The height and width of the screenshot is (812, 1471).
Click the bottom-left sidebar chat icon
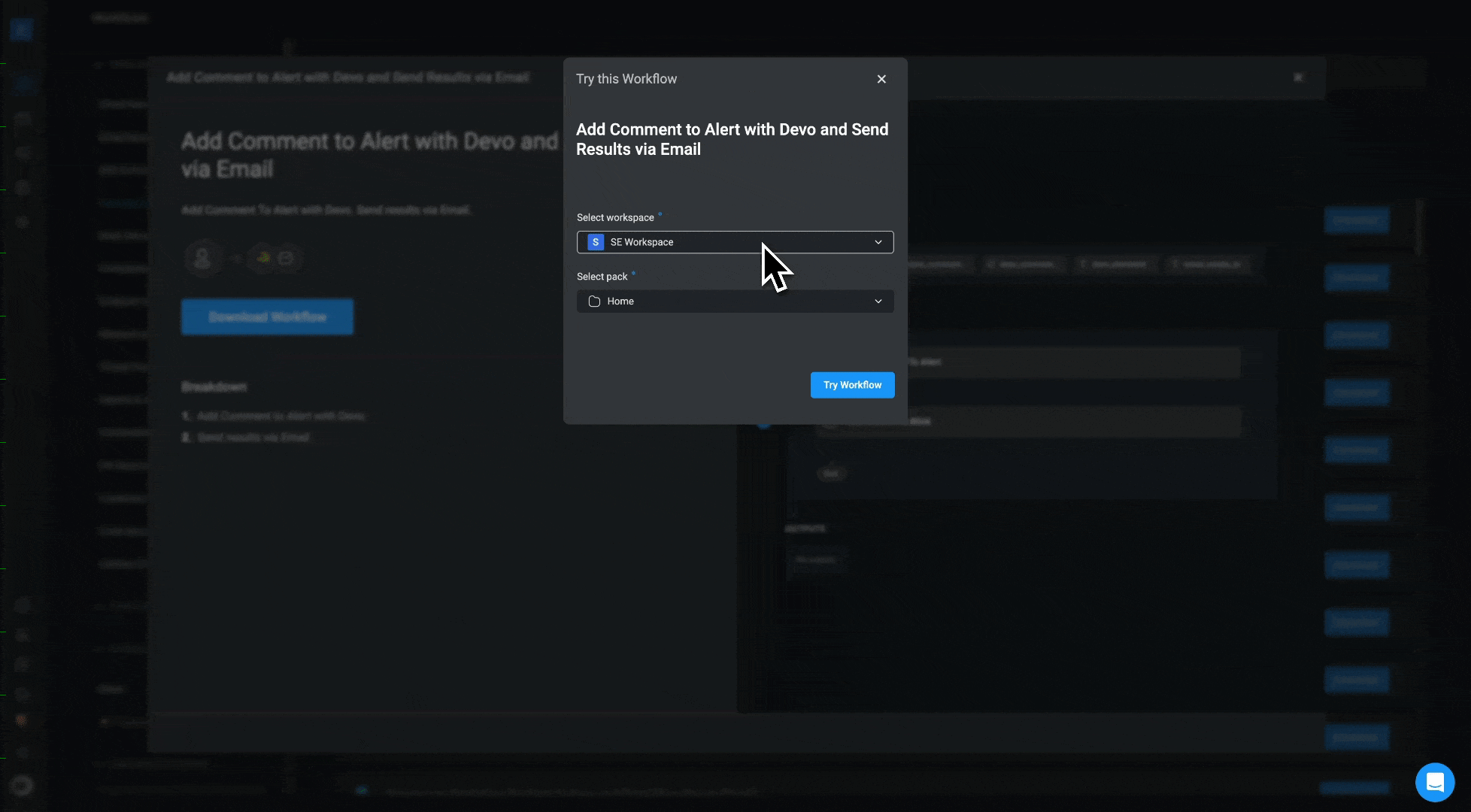click(22, 786)
